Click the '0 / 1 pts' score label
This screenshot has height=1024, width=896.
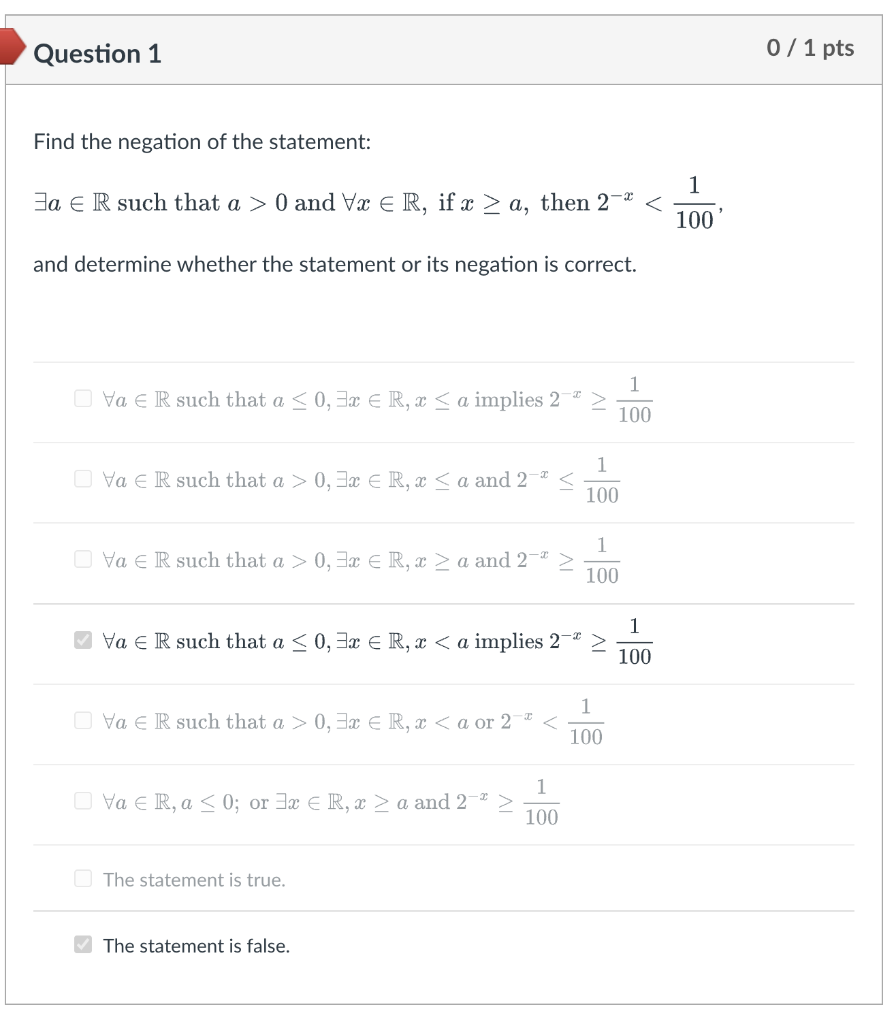click(x=812, y=47)
